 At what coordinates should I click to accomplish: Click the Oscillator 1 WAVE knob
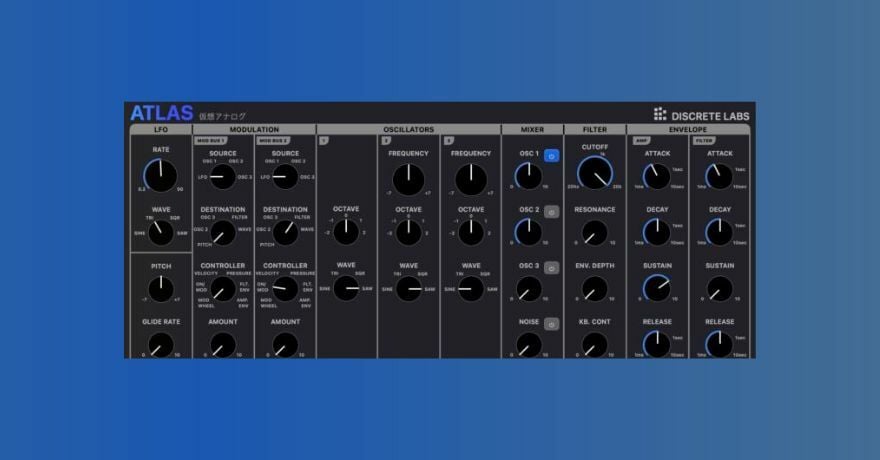[x=346, y=288]
